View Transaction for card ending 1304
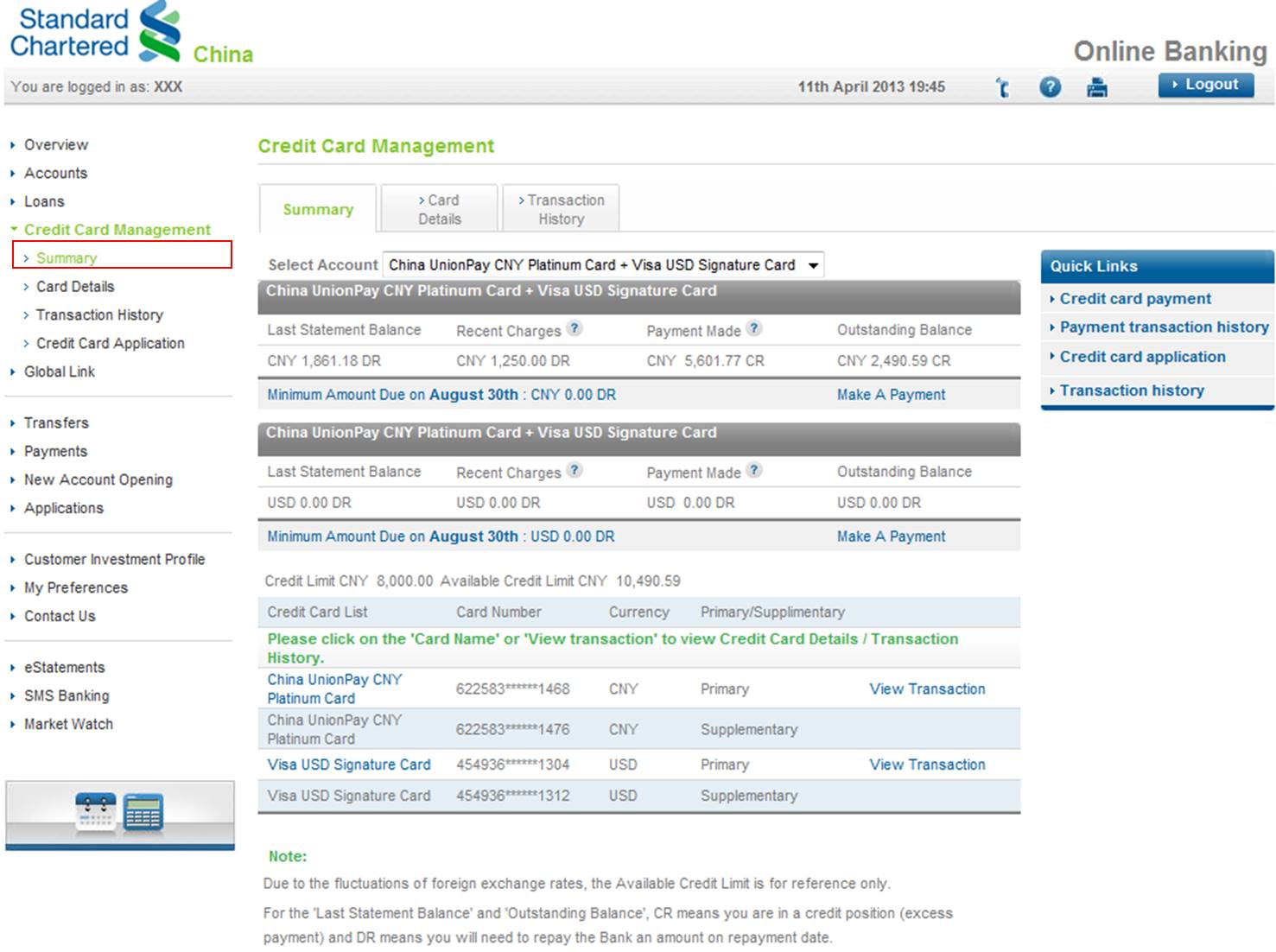Viewport: 1276px width, 952px height. (927, 765)
